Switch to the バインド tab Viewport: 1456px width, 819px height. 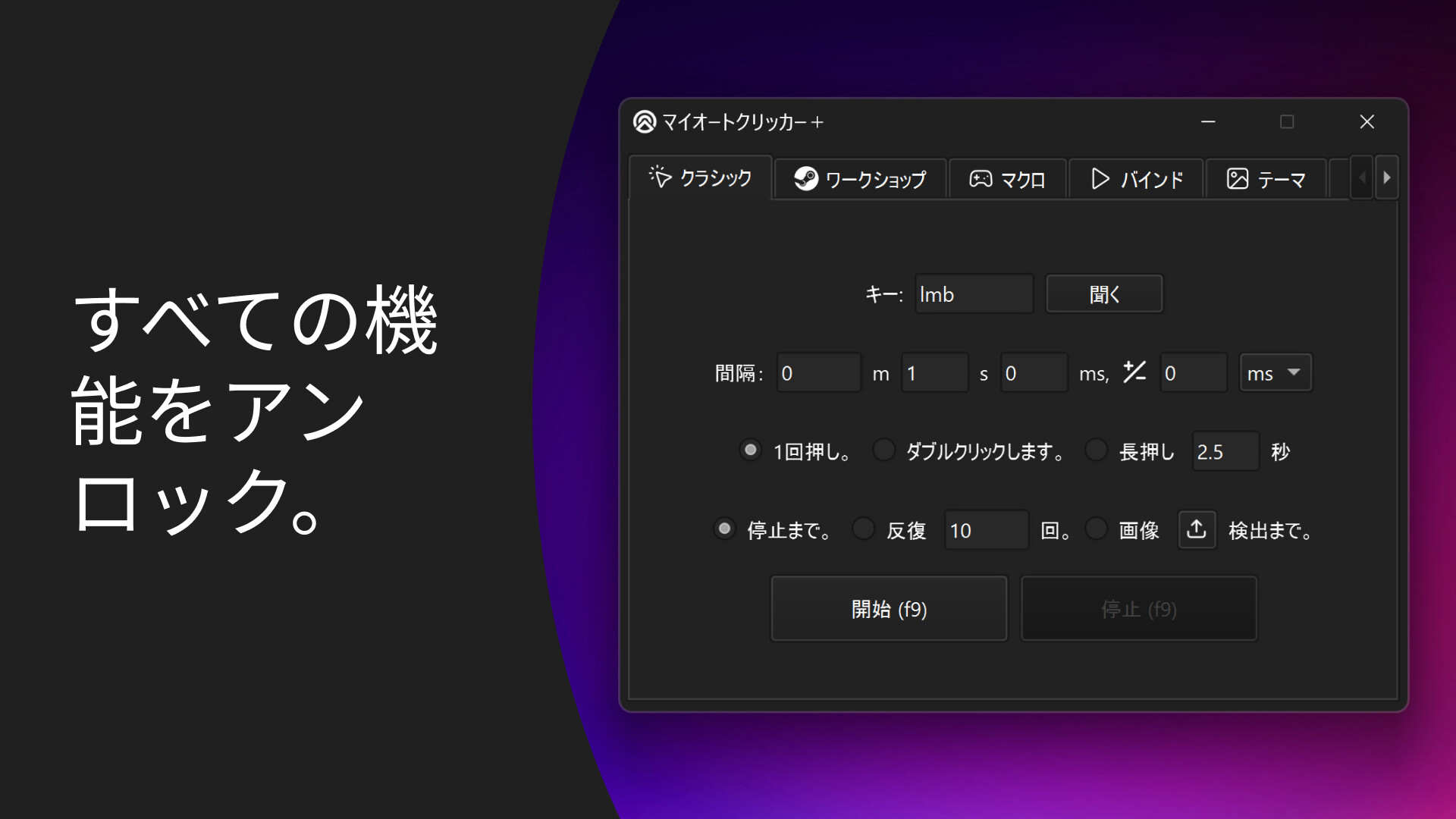coord(1136,179)
